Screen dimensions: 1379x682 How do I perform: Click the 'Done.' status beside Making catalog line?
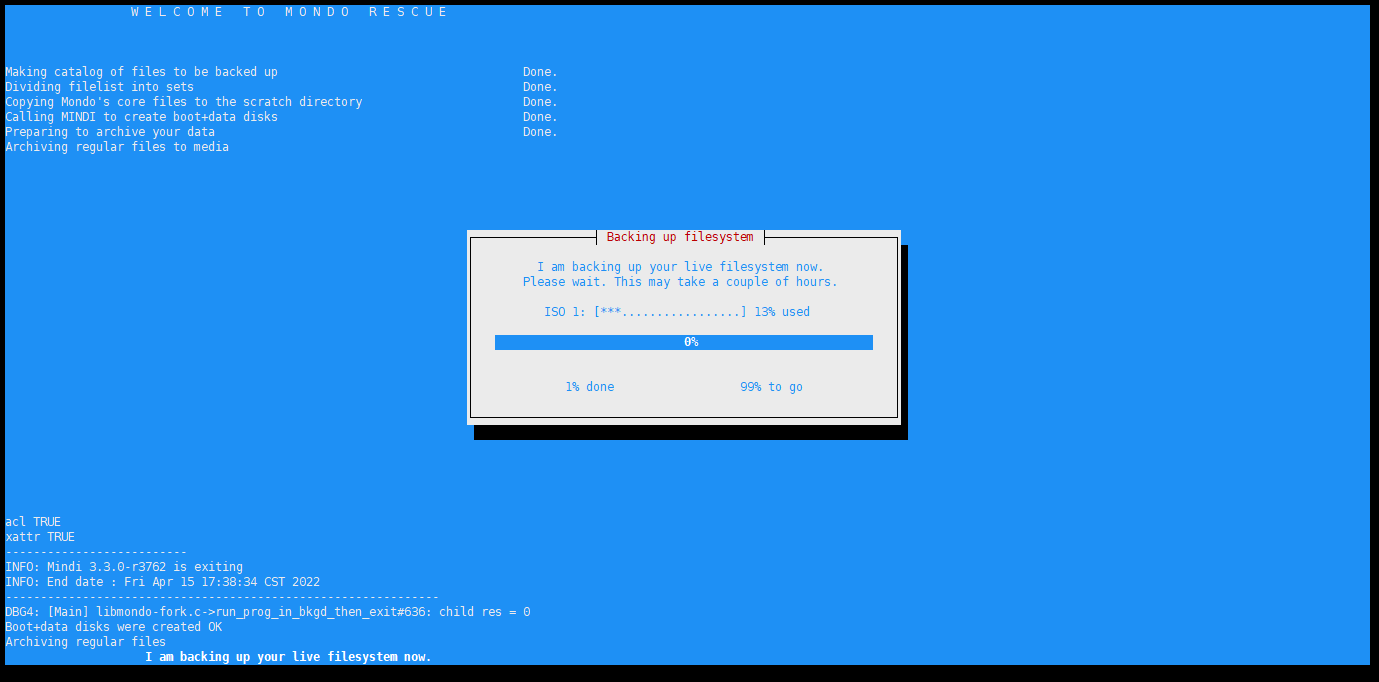pos(540,72)
